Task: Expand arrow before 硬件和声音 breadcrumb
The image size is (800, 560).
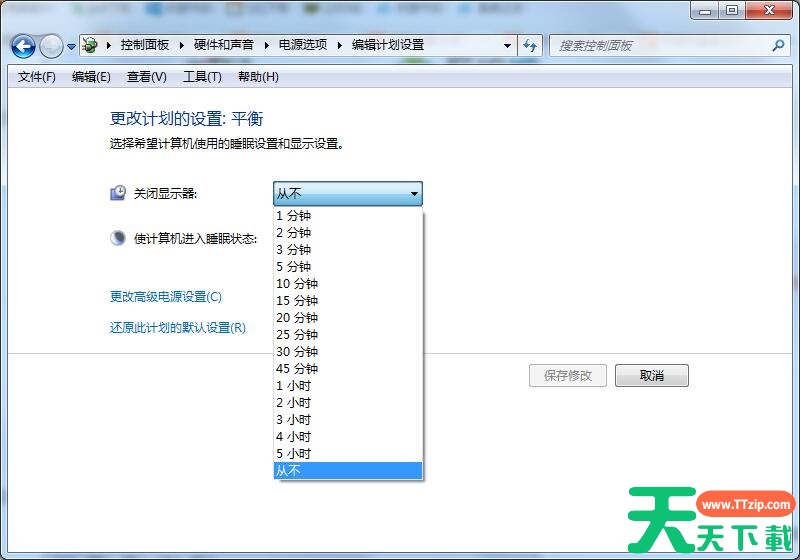Action: click(x=182, y=45)
